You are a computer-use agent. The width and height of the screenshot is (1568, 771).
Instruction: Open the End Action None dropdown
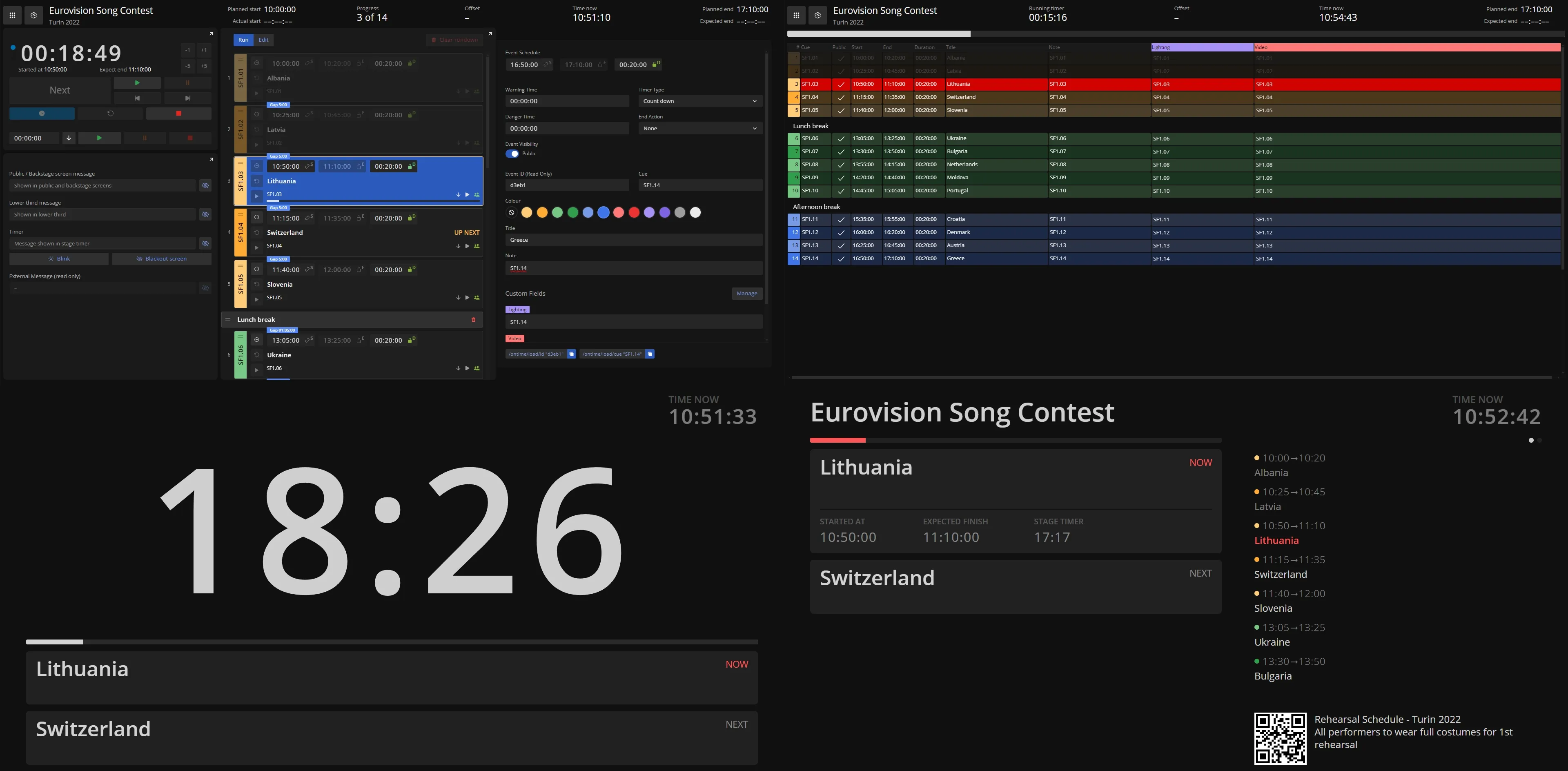pyautogui.click(x=699, y=128)
